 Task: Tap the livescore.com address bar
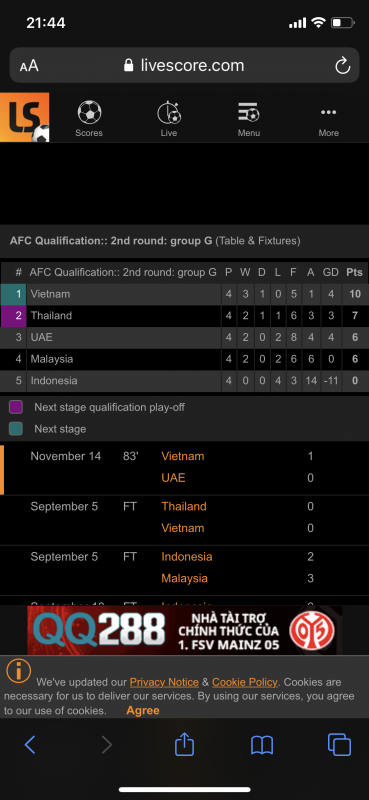pos(184,65)
